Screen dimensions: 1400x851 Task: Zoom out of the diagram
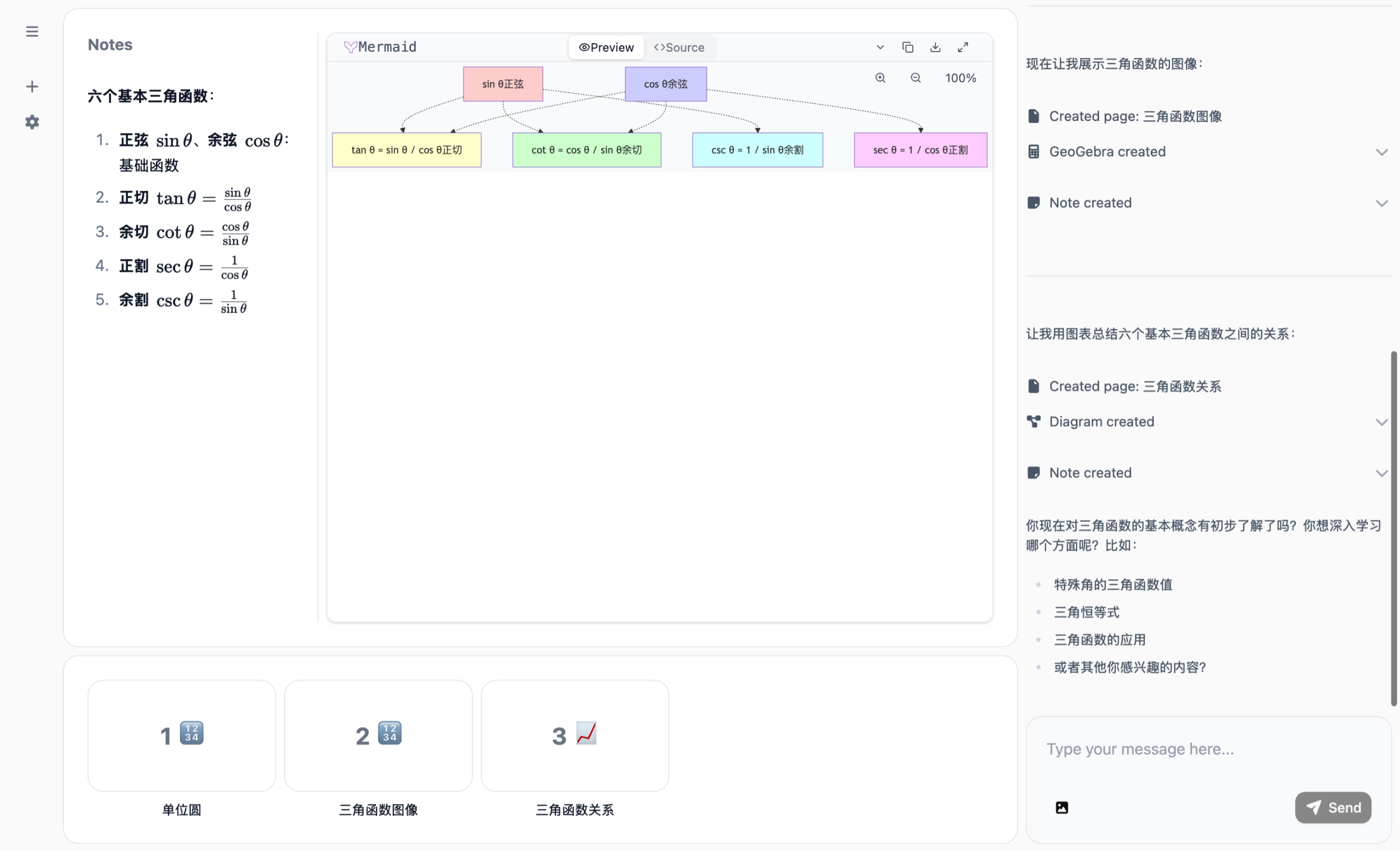[x=915, y=78]
